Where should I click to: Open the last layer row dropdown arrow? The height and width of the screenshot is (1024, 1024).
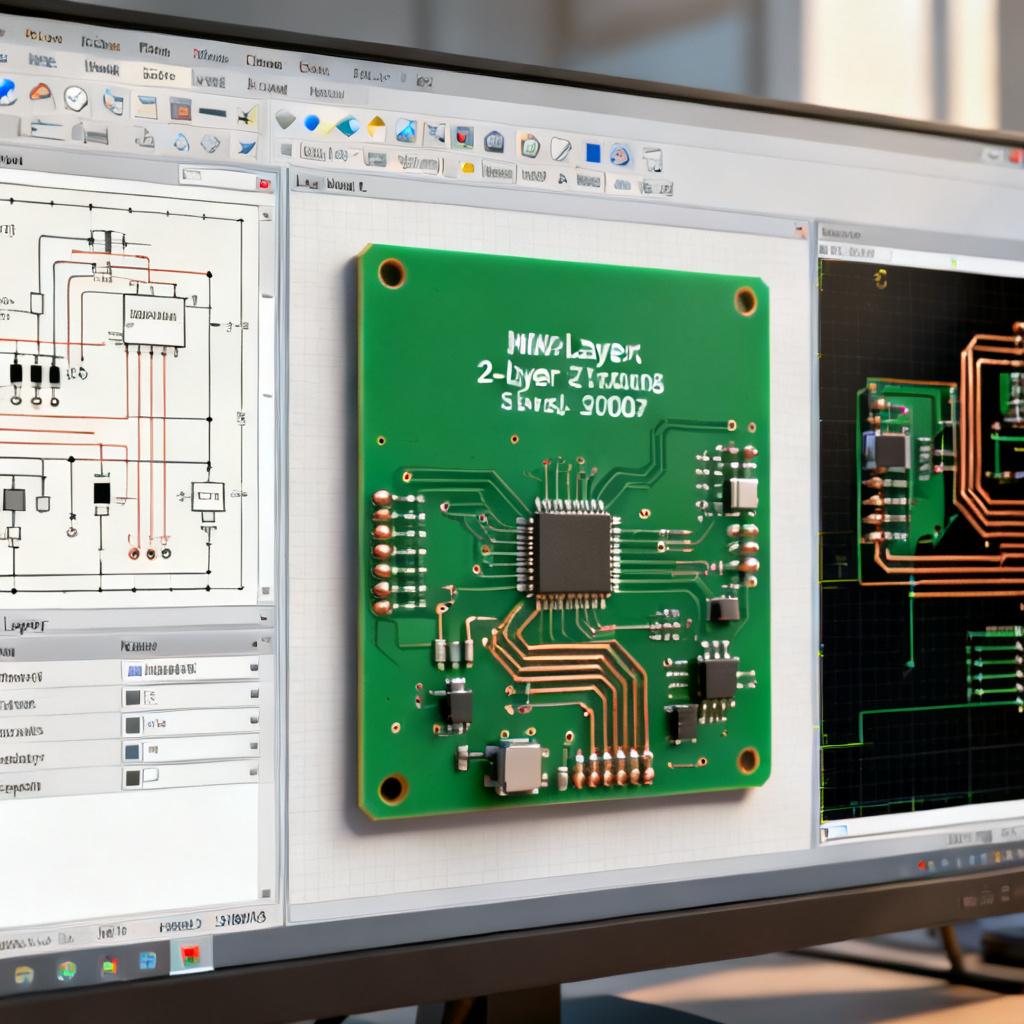(x=253, y=772)
